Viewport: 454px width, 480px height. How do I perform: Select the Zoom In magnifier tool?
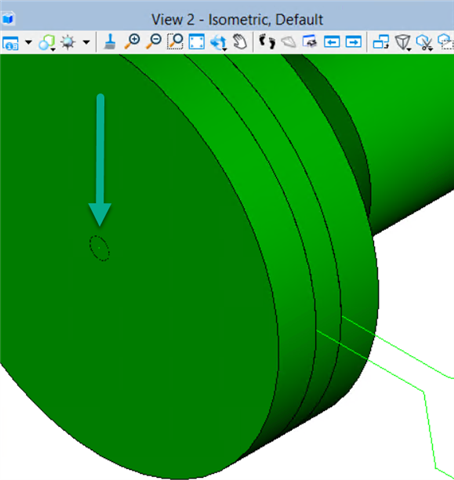pyautogui.click(x=132, y=42)
